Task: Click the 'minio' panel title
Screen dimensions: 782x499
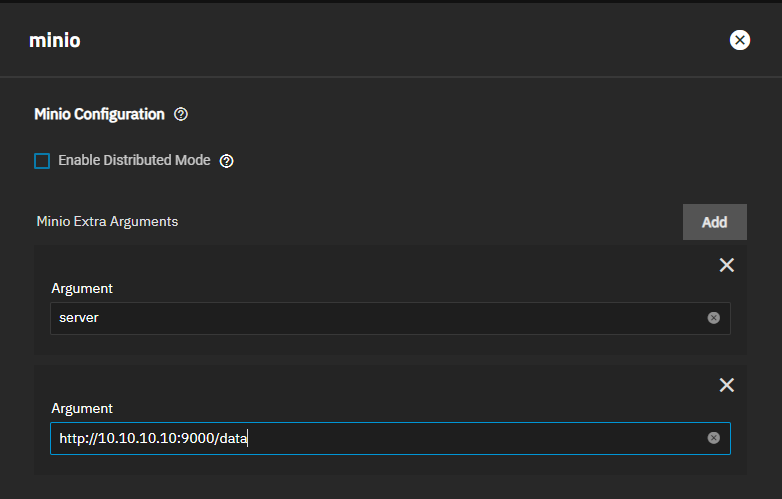Action: (x=55, y=40)
